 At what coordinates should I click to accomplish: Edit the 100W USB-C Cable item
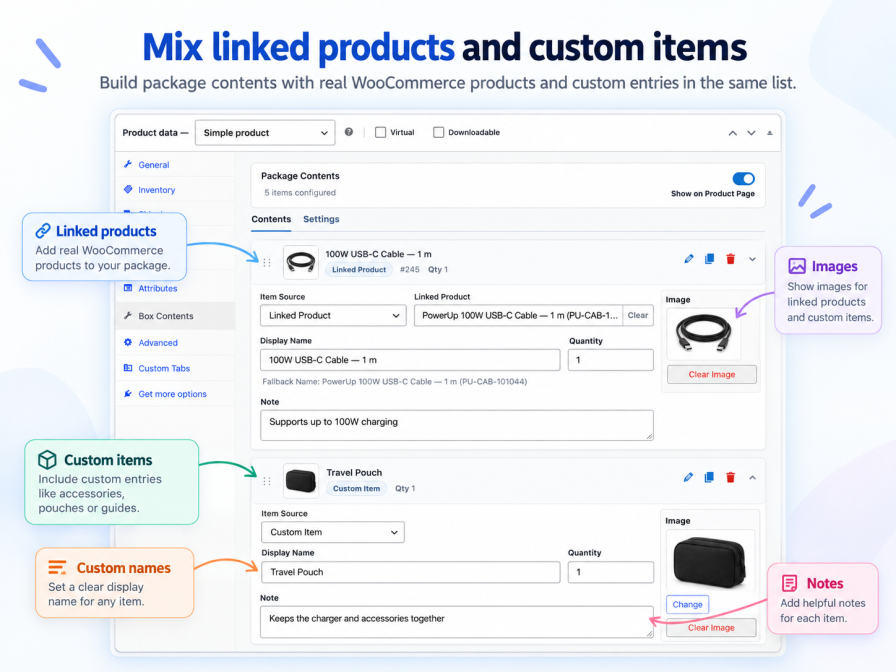689,259
